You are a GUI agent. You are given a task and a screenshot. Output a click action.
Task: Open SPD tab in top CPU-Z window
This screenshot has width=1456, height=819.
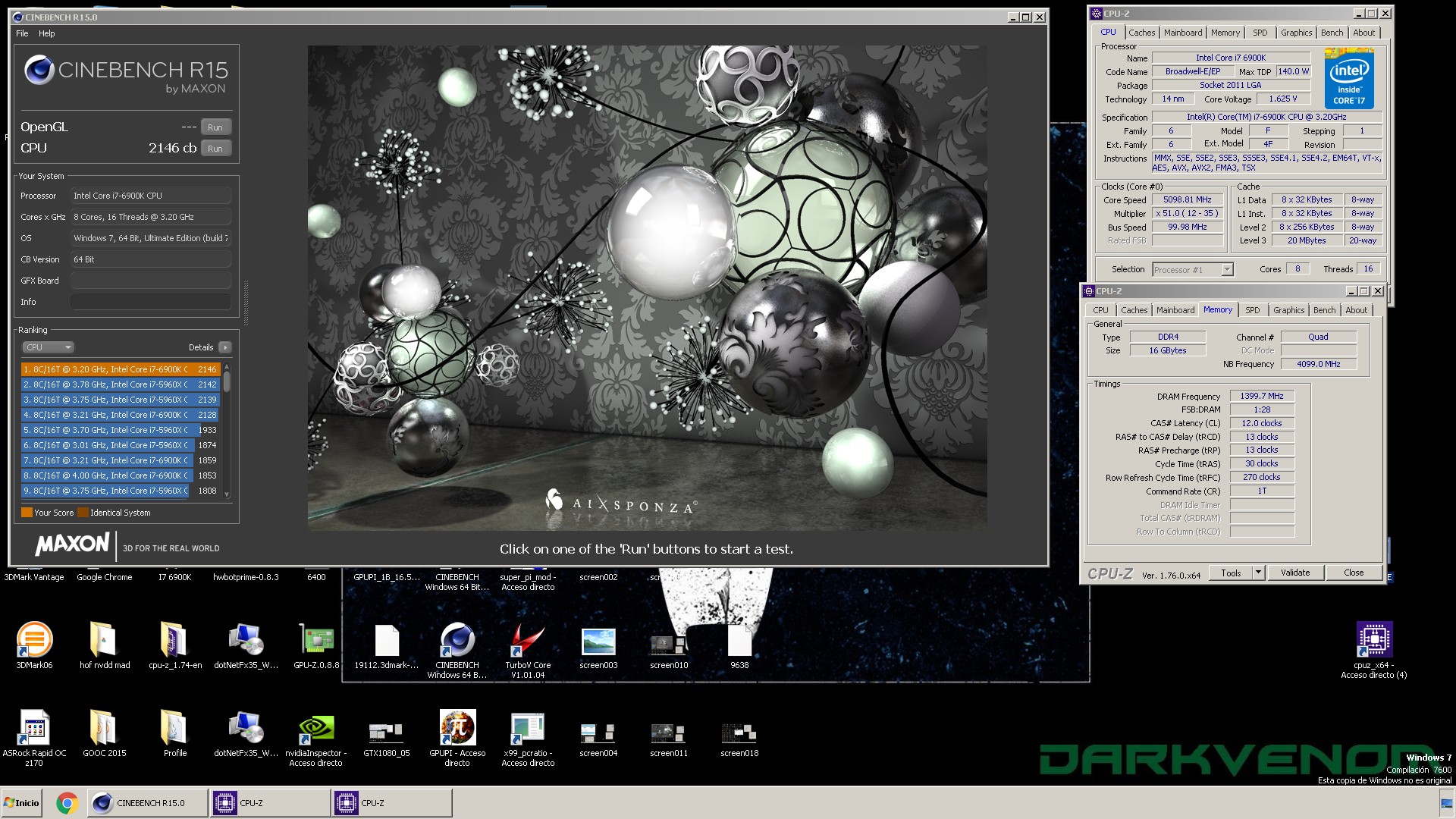1260,33
